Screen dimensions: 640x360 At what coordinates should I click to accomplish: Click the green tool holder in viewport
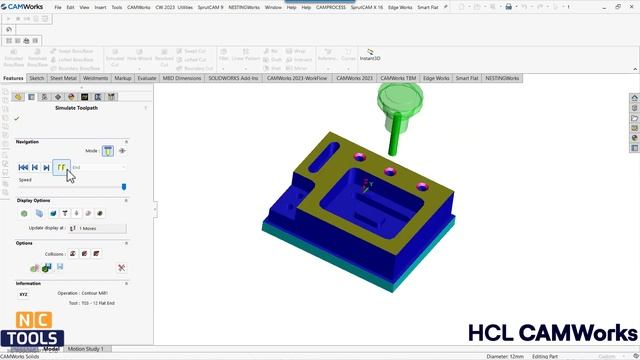point(400,106)
